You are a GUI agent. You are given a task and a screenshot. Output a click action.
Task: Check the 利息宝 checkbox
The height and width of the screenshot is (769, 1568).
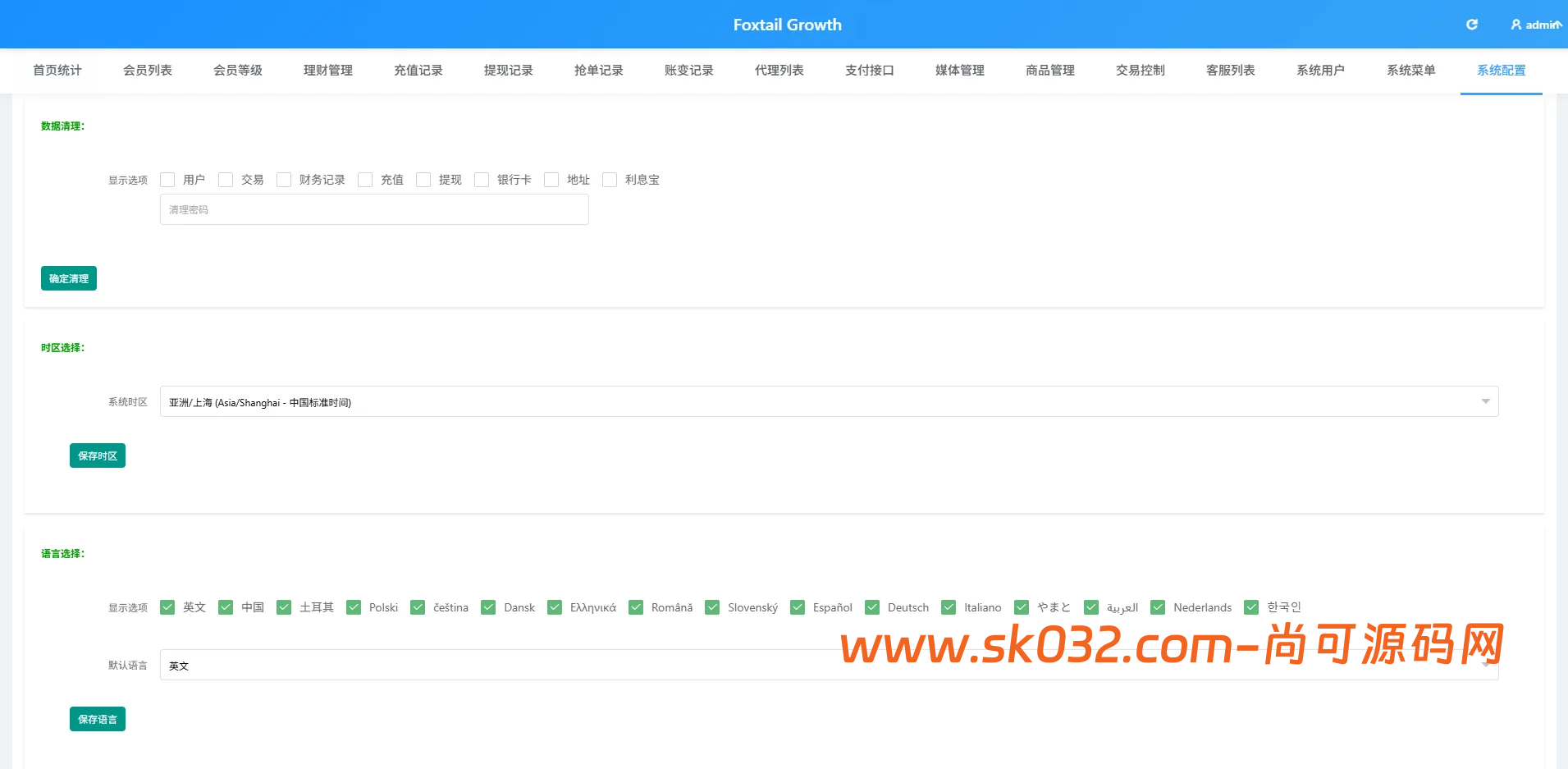click(x=610, y=180)
